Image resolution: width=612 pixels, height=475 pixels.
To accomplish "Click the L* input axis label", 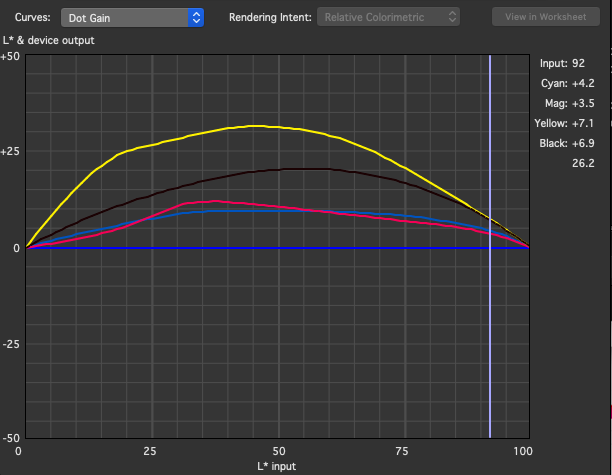I will tap(277, 466).
